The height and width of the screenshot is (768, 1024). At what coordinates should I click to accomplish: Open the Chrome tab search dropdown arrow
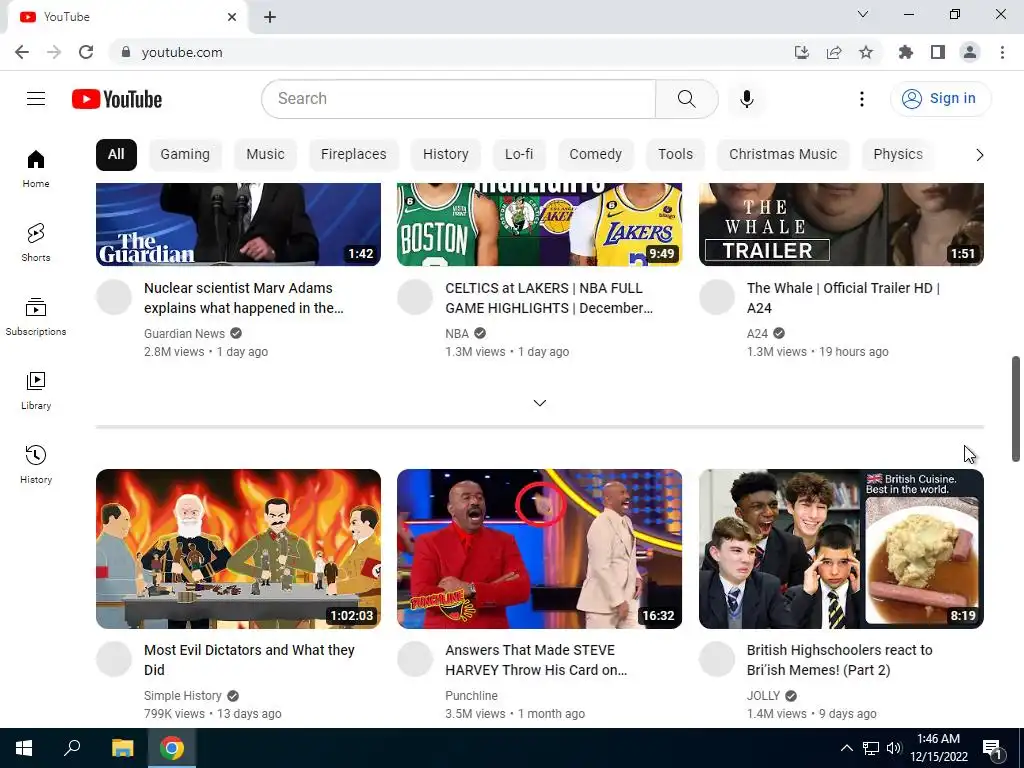pos(863,14)
